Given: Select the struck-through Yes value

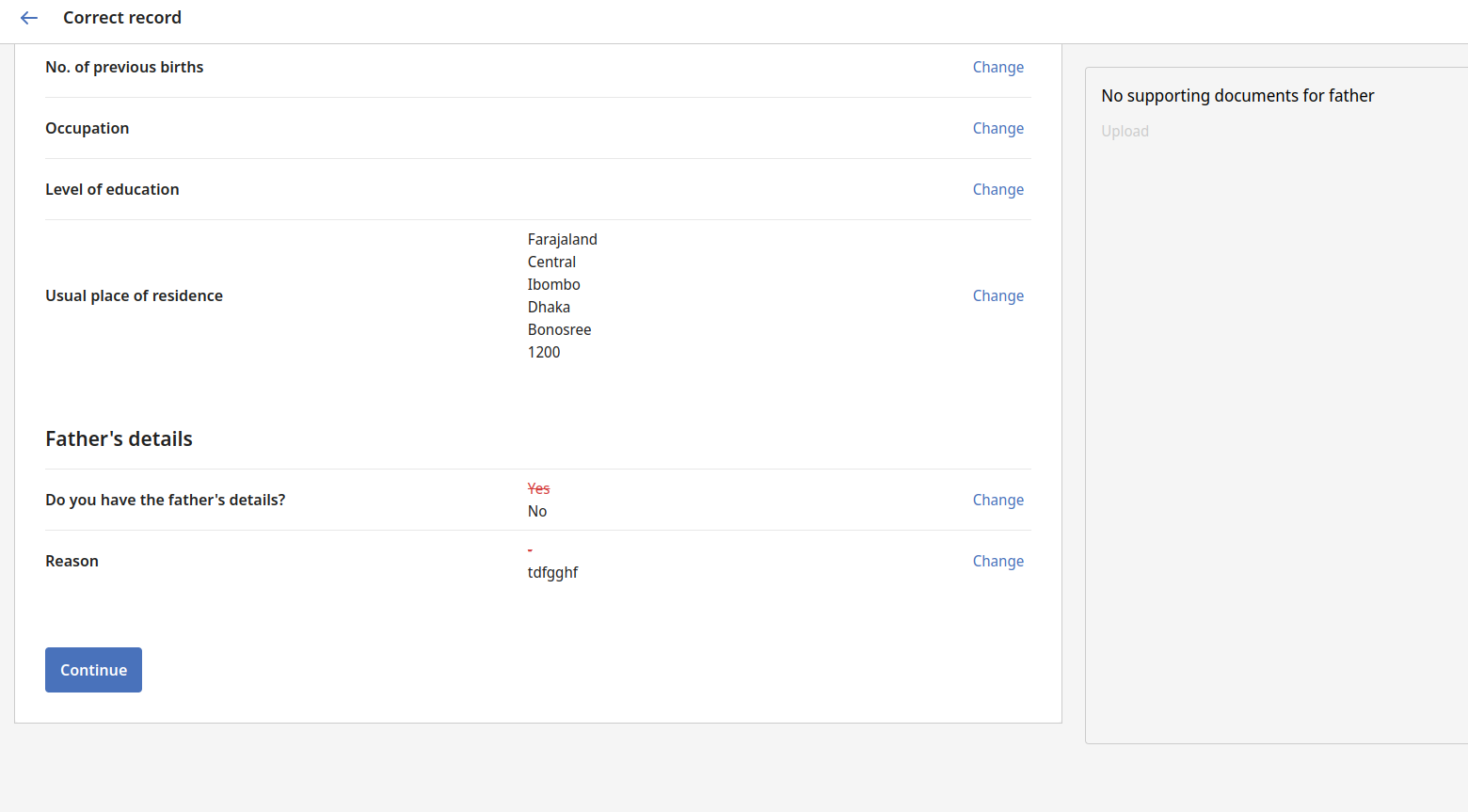Looking at the screenshot, I should tap(538, 488).
